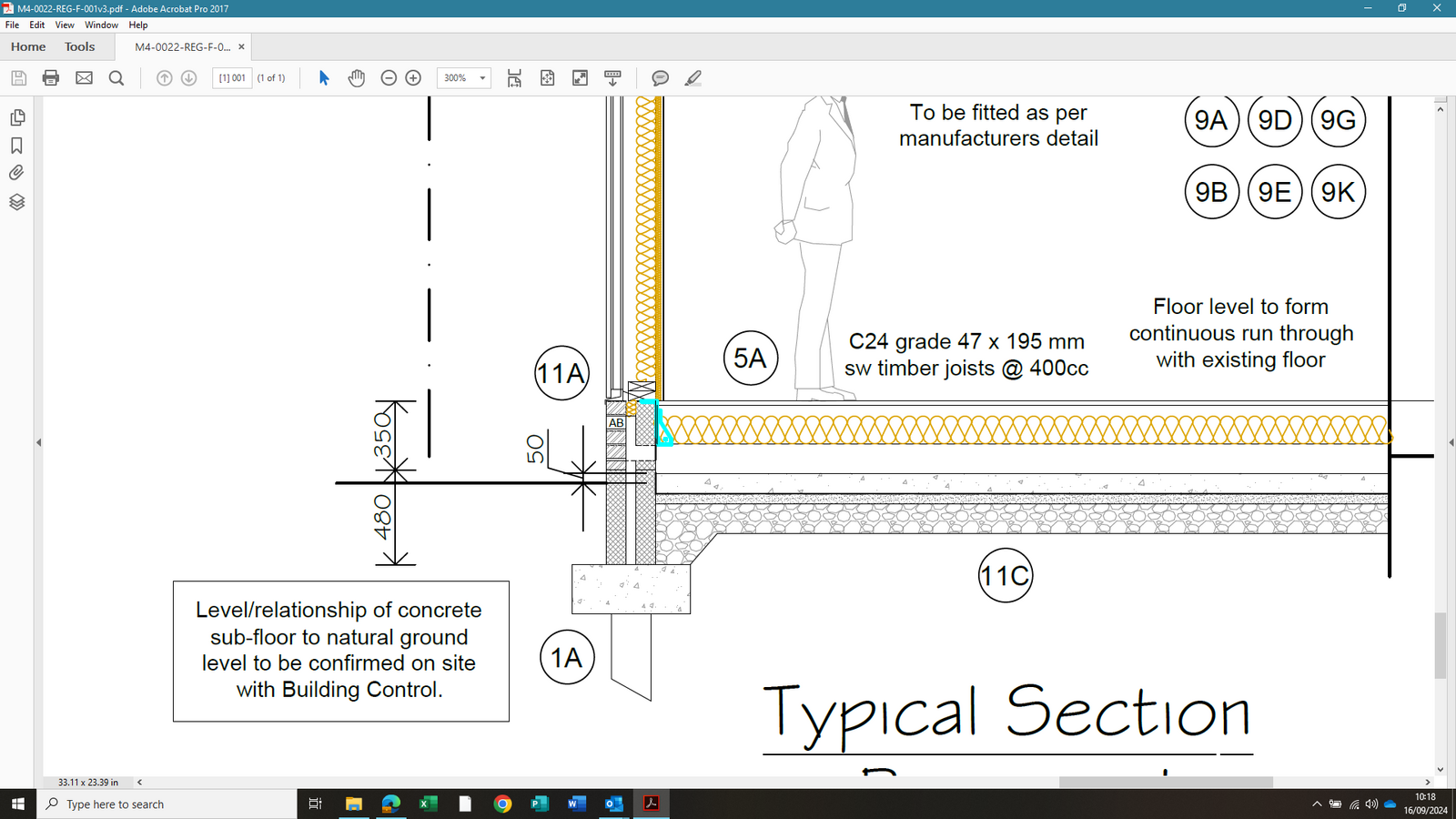Screen dimensions: 1456x819
Task: Click the email envelope icon
Action: 84,78
